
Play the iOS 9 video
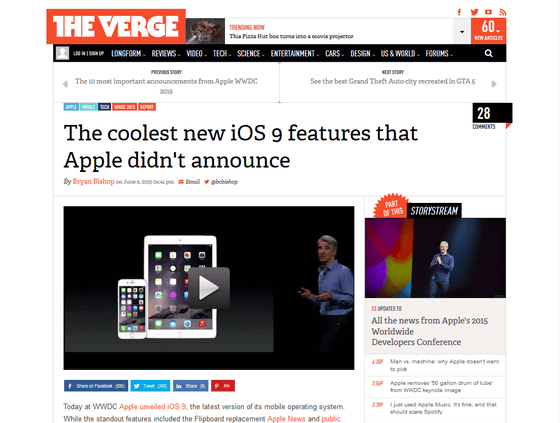click(209, 288)
